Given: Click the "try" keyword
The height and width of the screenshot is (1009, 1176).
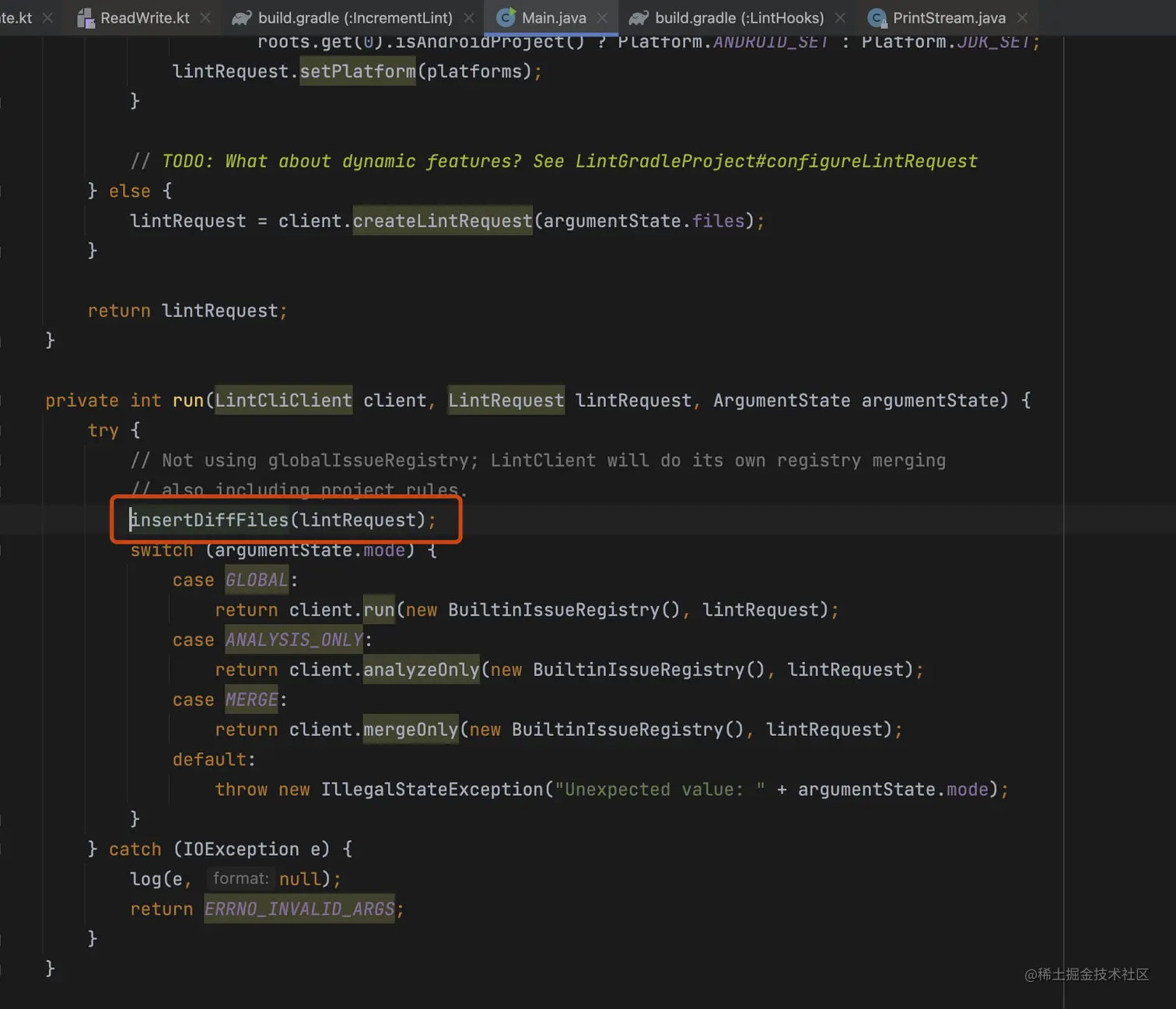Looking at the screenshot, I should click(103, 430).
